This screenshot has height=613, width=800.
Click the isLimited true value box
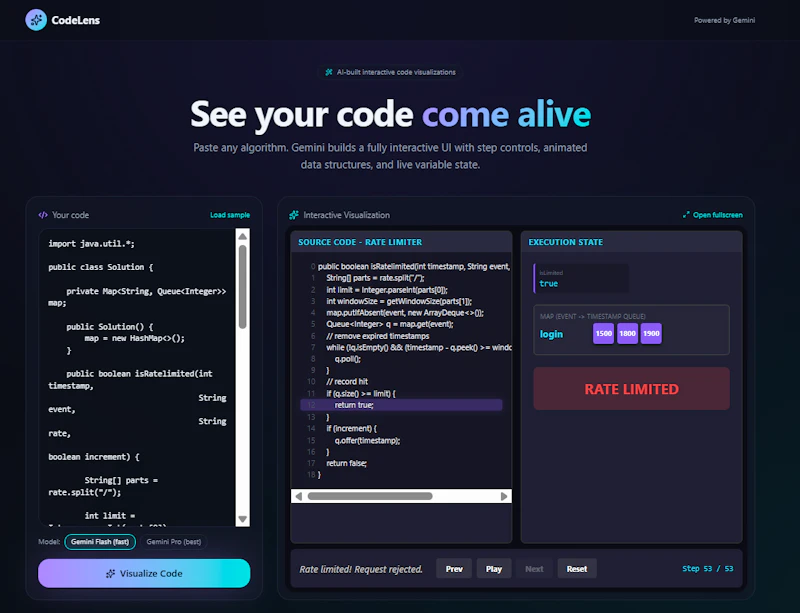pos(581,278)
